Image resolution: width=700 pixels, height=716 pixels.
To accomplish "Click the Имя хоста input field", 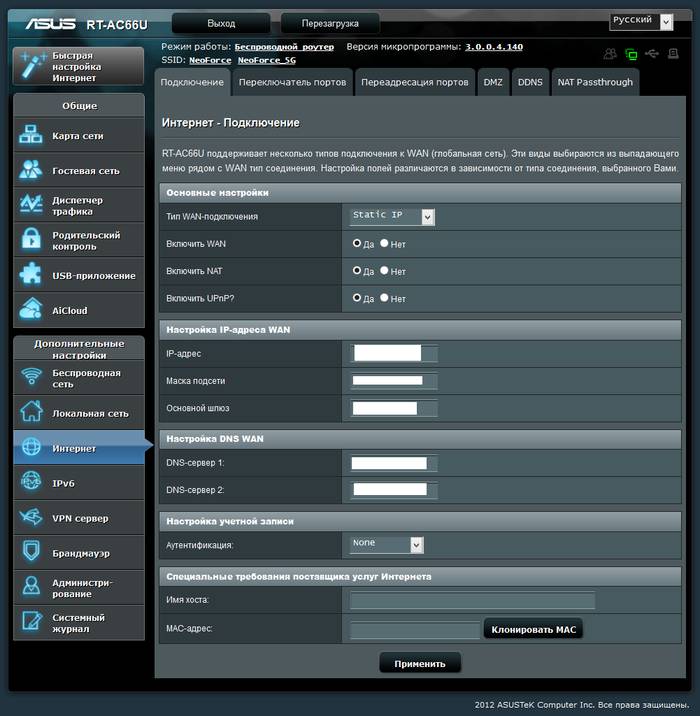I will point(472,600).
